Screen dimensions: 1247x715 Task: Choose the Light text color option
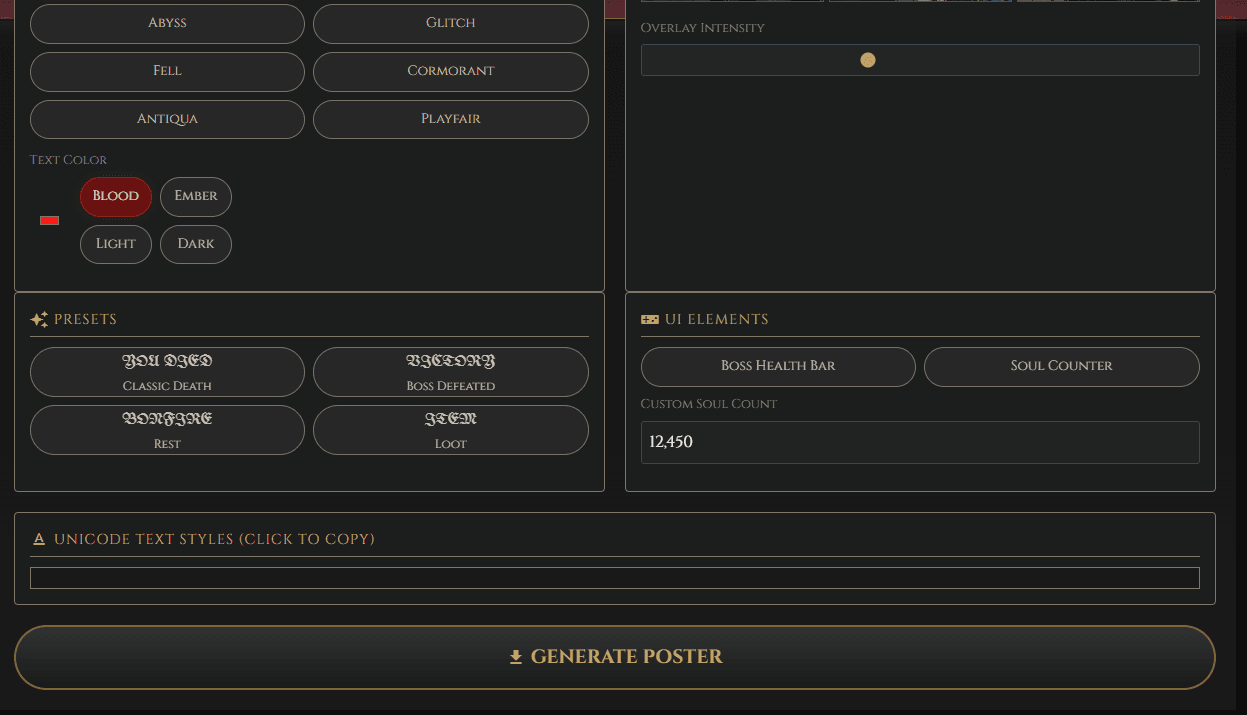[x=115, y=244]
